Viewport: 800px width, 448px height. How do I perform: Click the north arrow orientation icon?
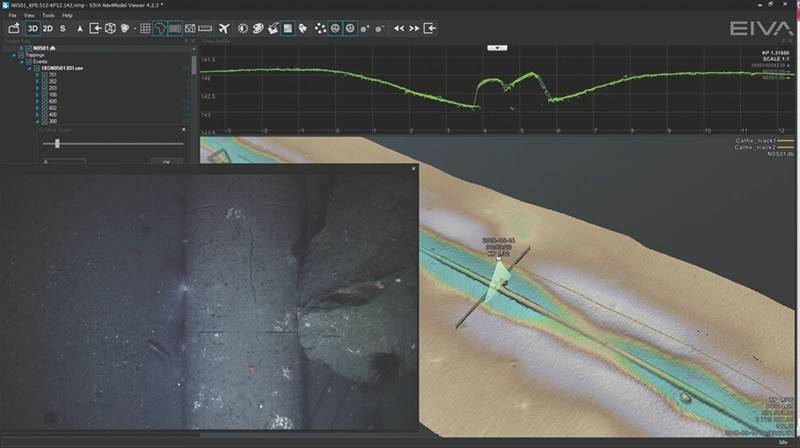coord(80,29)
